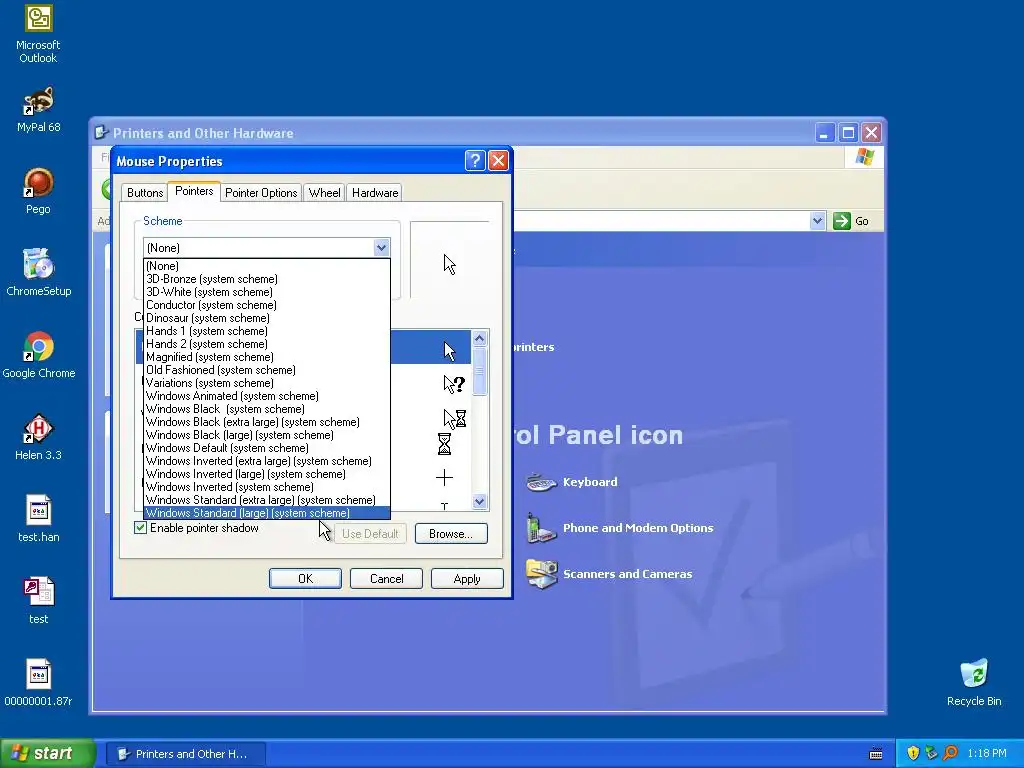This screenshot has height=768, width=1024.
Task: Choose Old Fashioned (system scheme)
Action: [266, 370]
